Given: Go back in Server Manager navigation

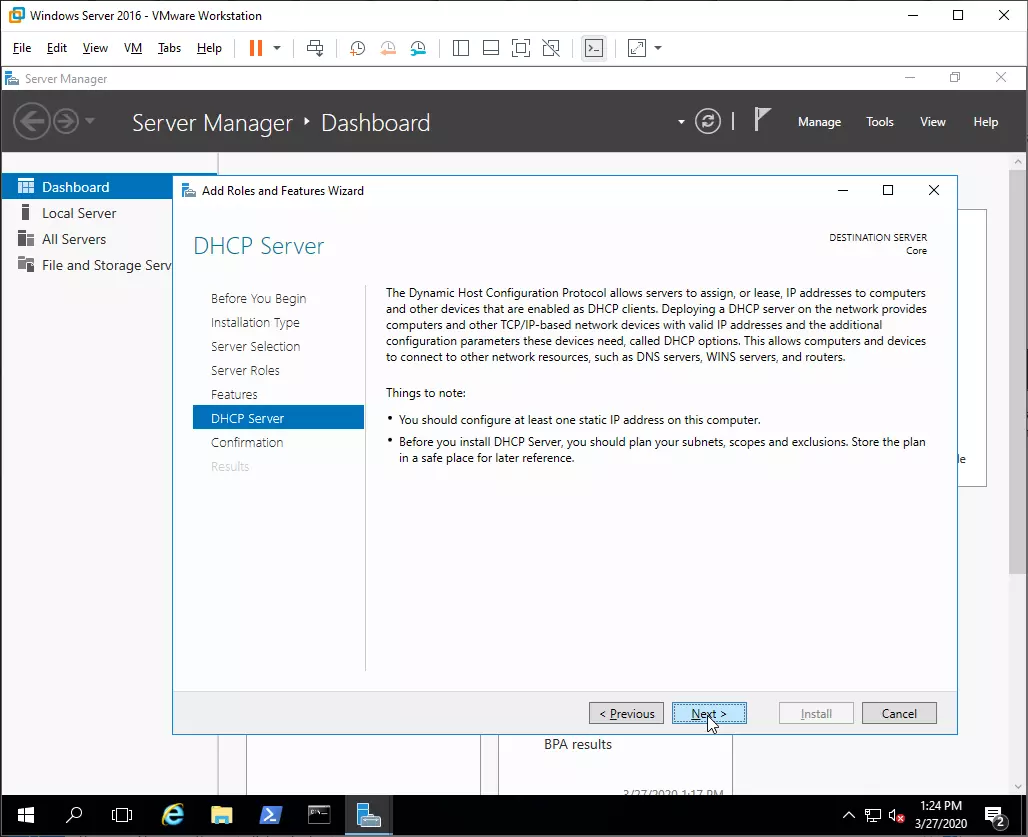Looking at the screenshot, I should pyautogui.click(x=31, y=121).
